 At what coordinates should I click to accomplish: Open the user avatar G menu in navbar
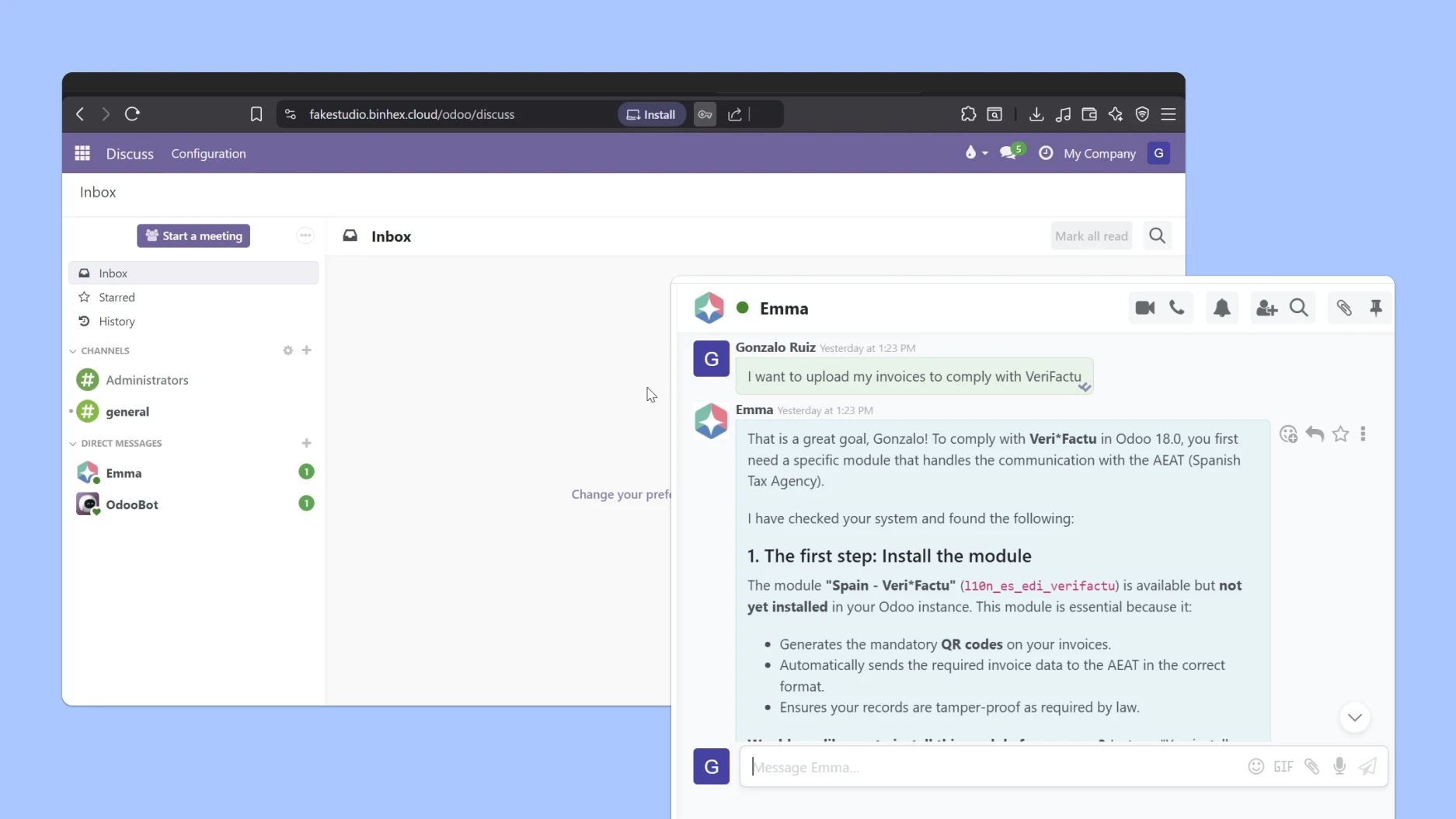(1158, 153)
